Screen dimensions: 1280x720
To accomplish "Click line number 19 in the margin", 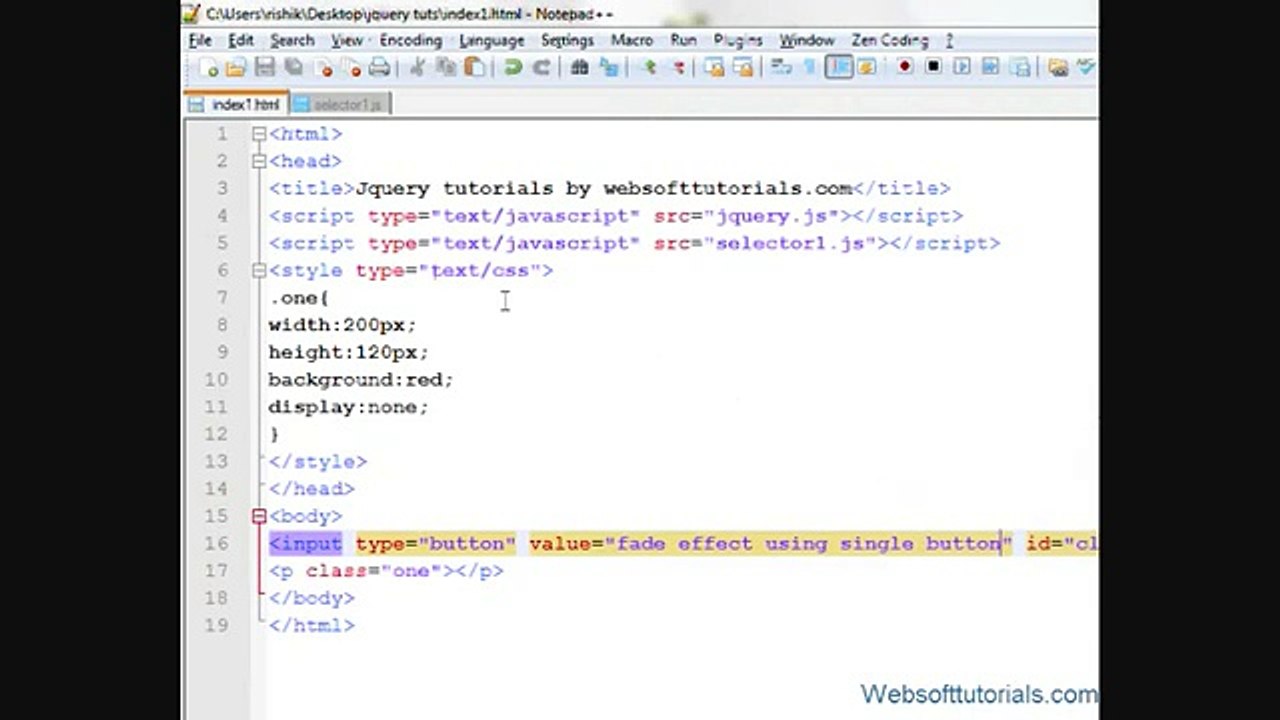I will [x=216, y=625].
